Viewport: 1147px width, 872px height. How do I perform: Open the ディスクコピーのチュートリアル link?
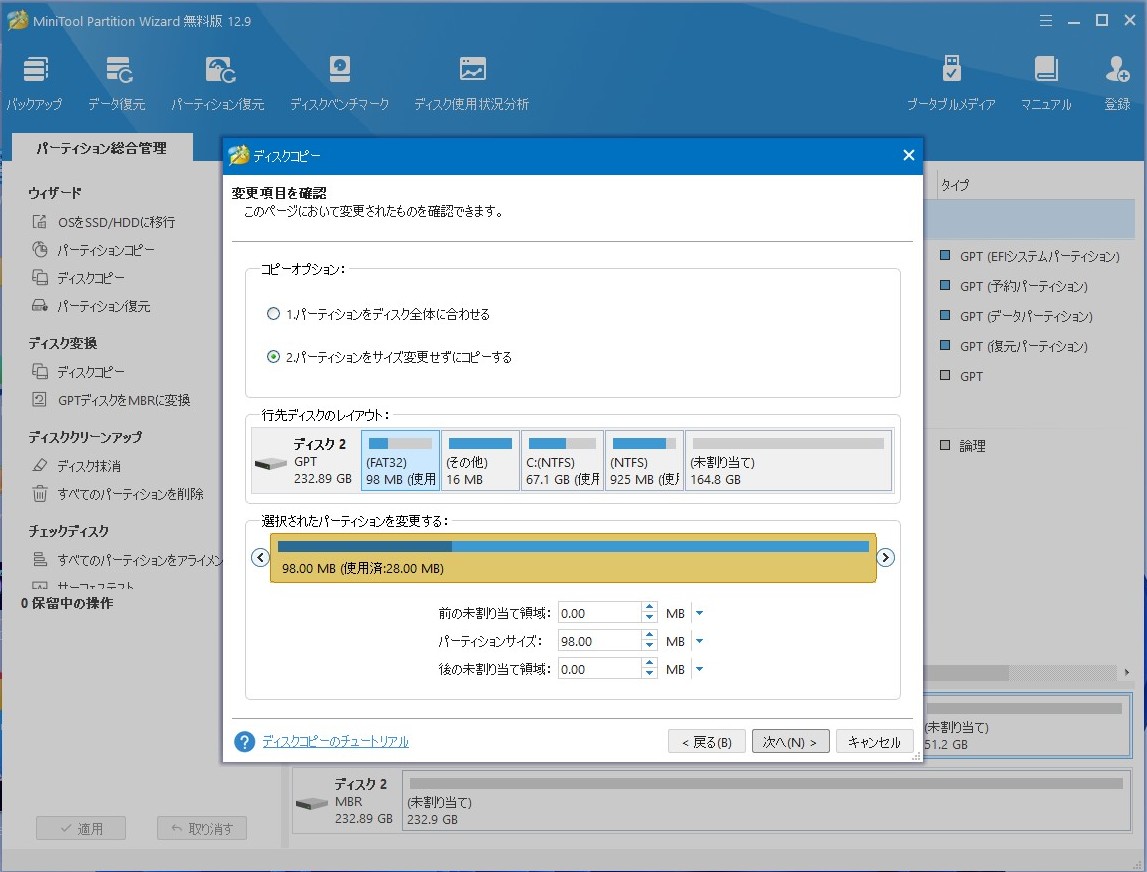(335, 741)
